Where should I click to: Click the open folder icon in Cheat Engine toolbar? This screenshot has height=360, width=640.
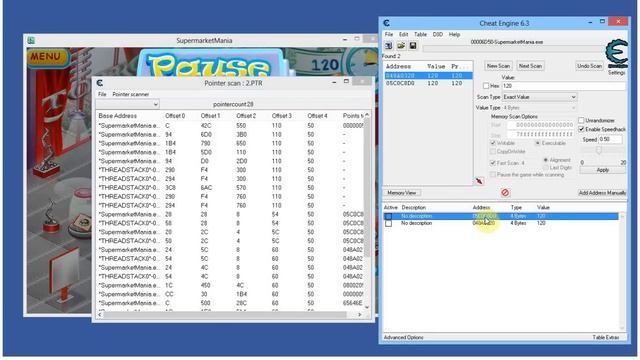(401, 46)
